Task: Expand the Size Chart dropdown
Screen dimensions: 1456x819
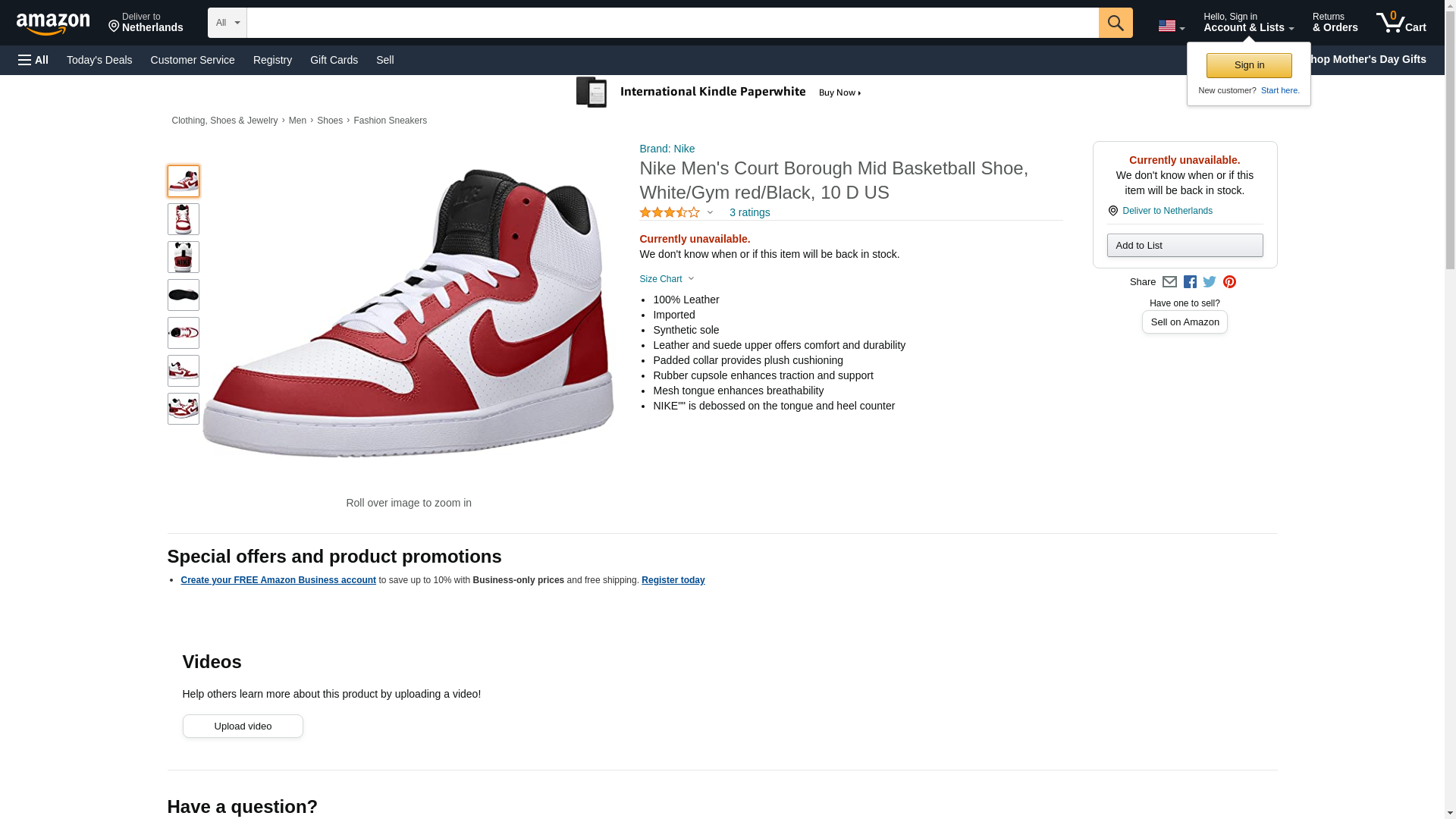Action: tap(667, 279)
